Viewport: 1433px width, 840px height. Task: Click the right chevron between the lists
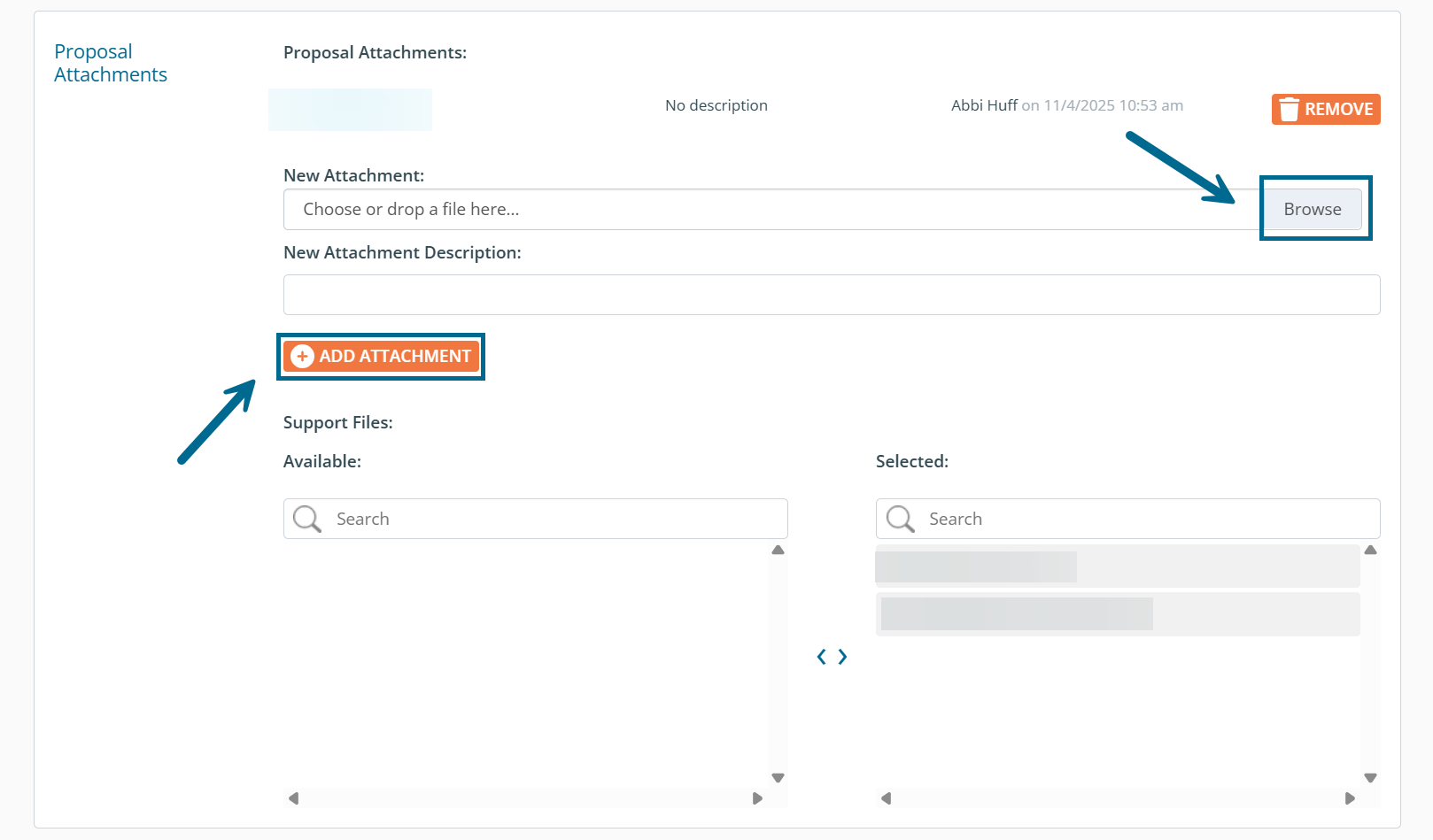point(842,656)
